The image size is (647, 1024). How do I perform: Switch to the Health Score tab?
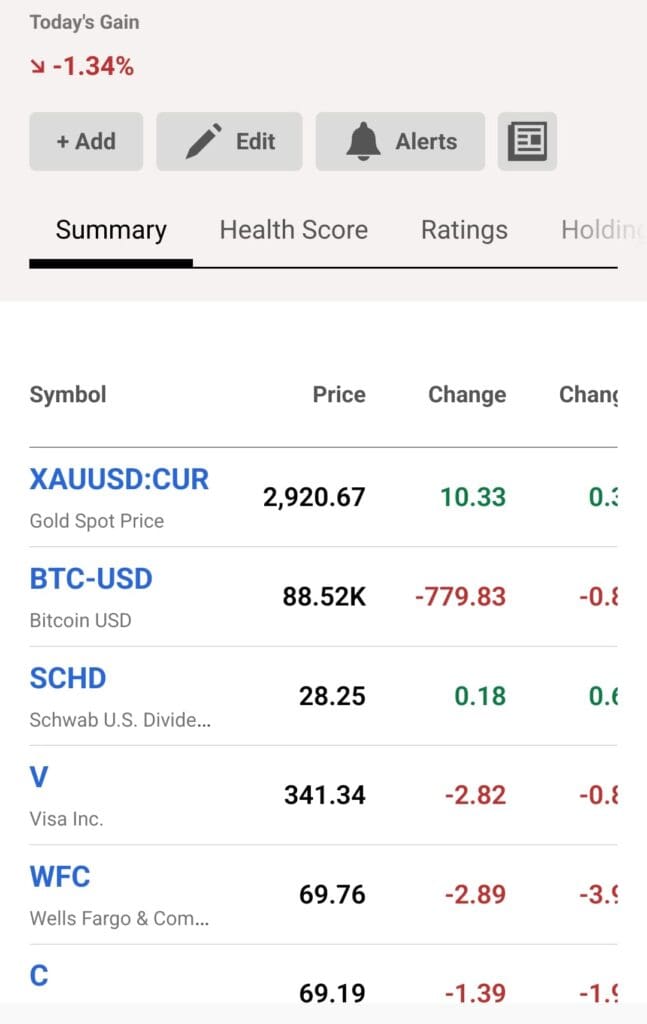tap(293, 229)
